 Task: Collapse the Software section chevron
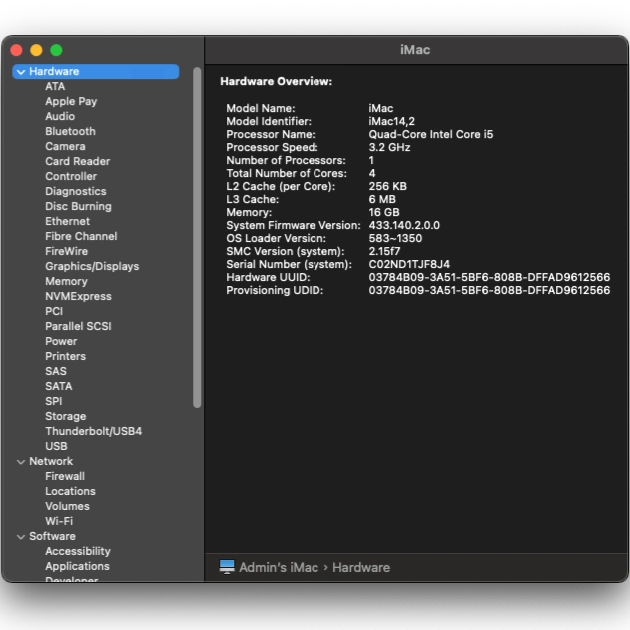tap(21, 537)
